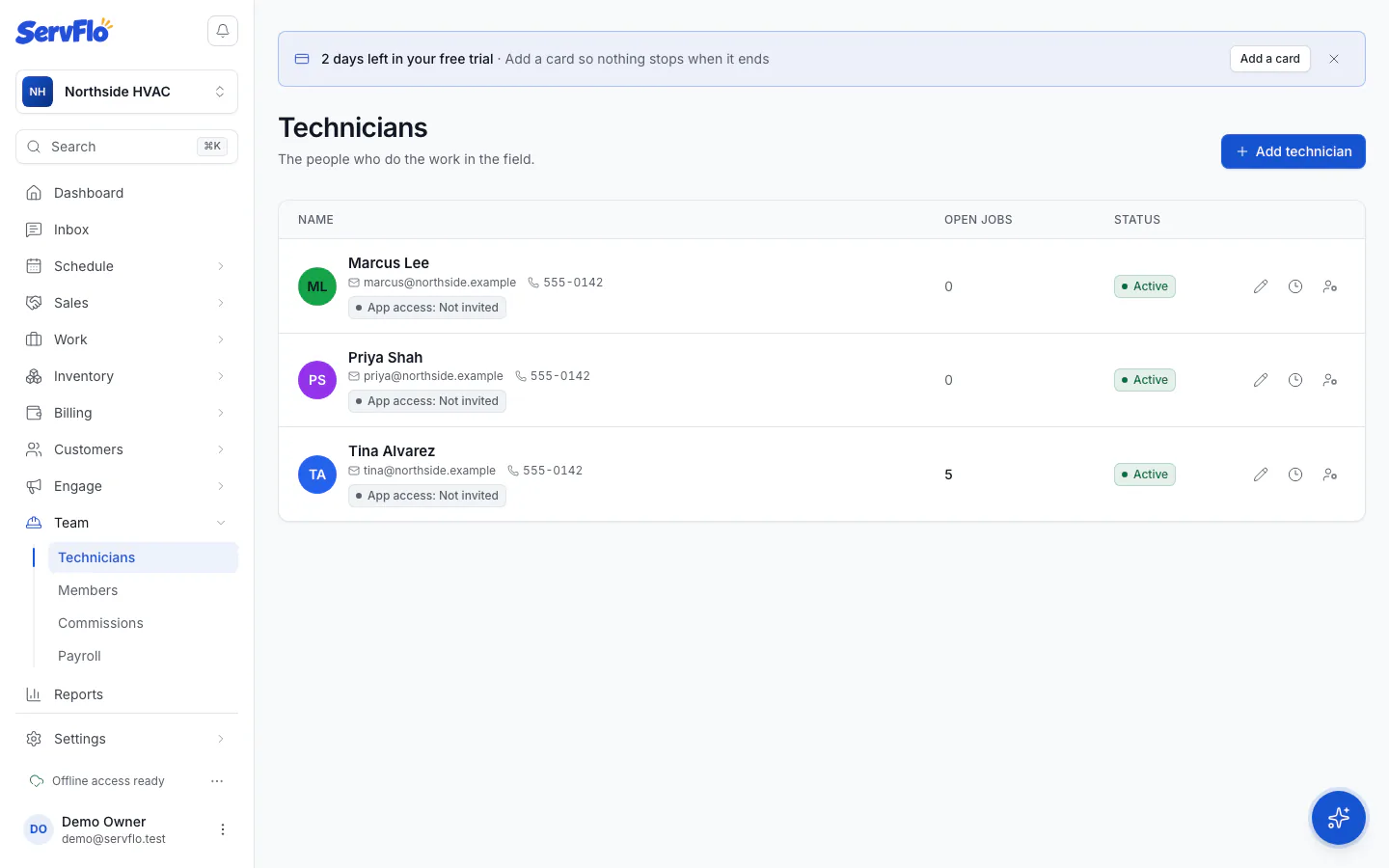This screenshot has height=868, width=1389.
Task: Click Marcus Lee's App access: Not invited badge
Action: [x=427, y=308]
